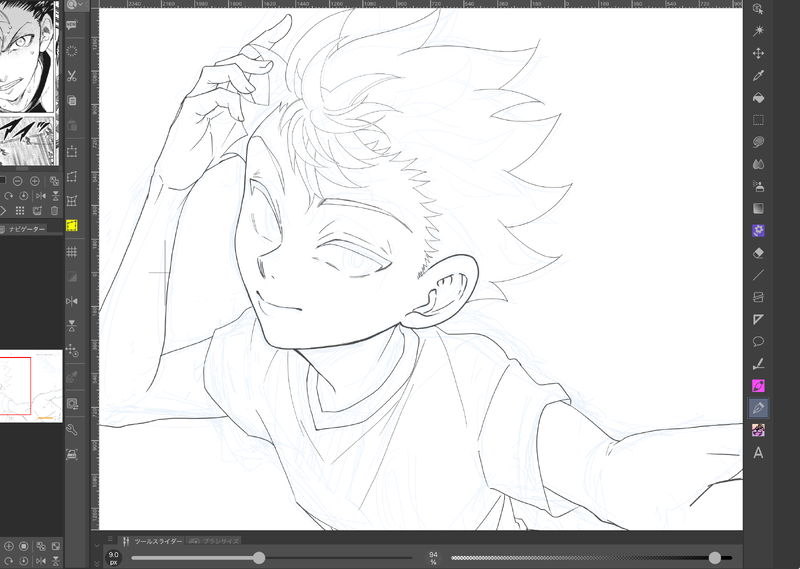Screen dimensions: 800x569
Task: Select the Auto select magic wand tool
Action: pyautogui.click(x=758, y=31)
